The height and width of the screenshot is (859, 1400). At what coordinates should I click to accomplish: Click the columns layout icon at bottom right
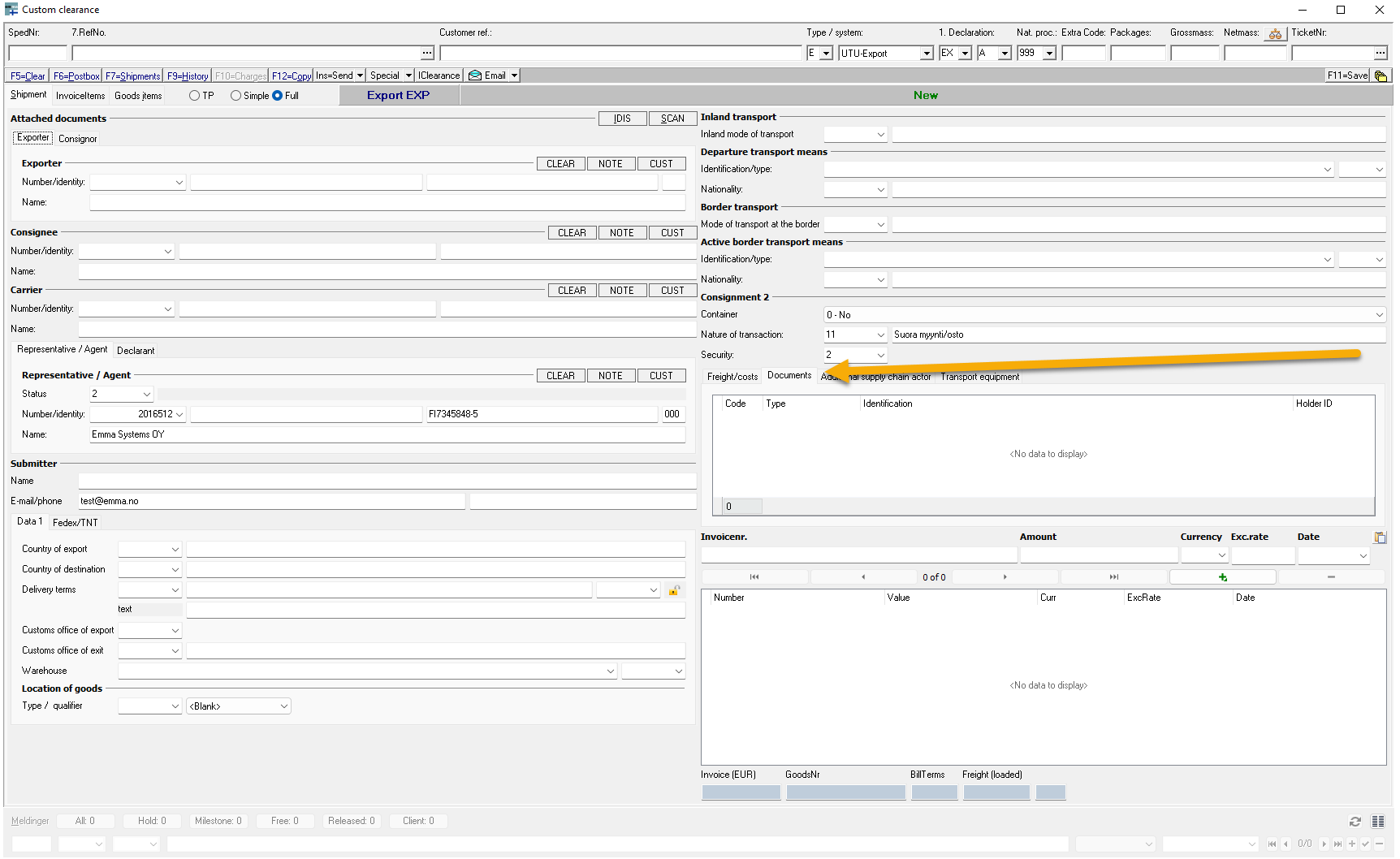[x=1377, y=822]
